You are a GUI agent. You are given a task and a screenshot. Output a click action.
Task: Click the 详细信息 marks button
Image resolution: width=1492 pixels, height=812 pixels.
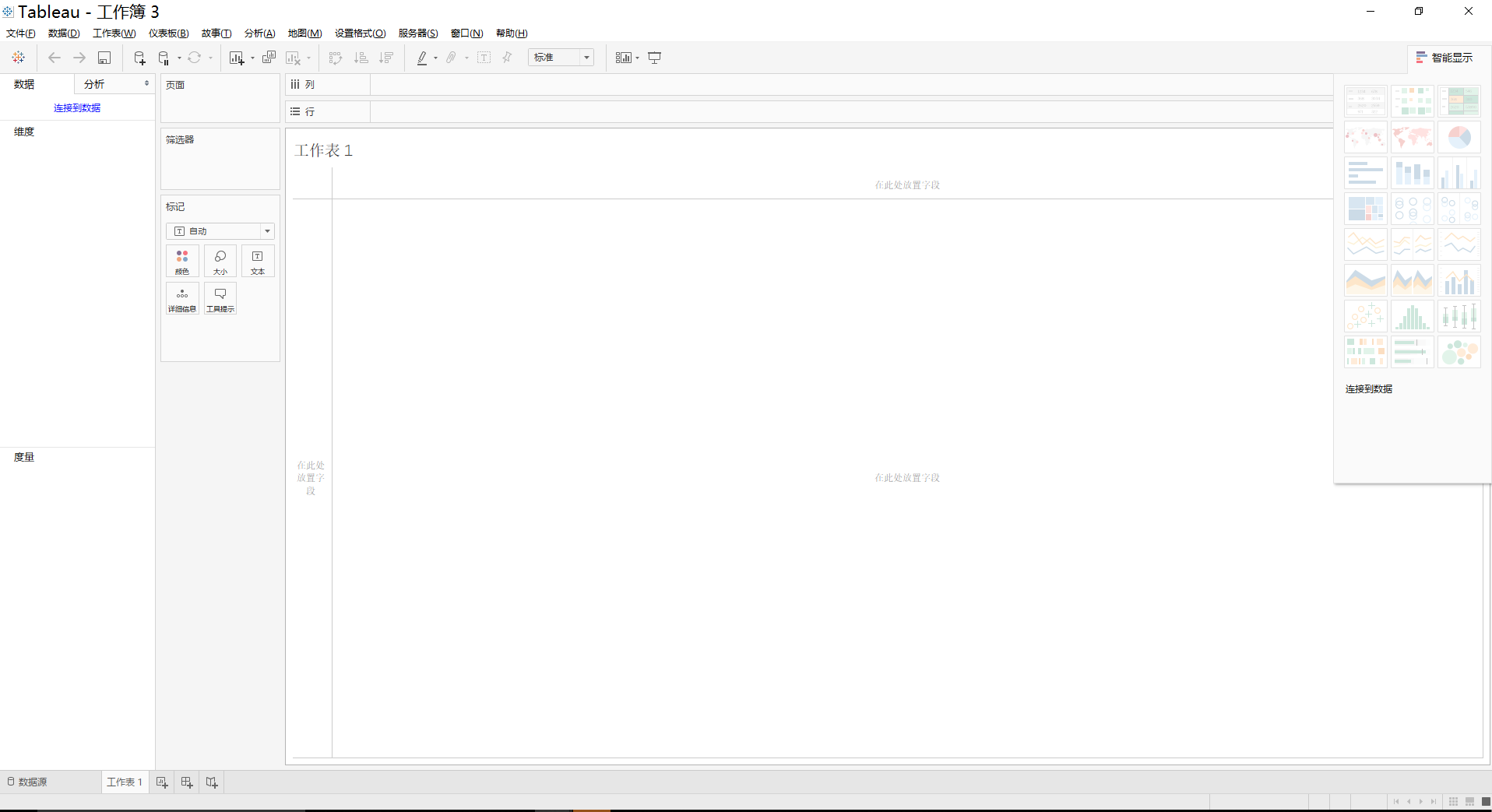pos(182,299)
